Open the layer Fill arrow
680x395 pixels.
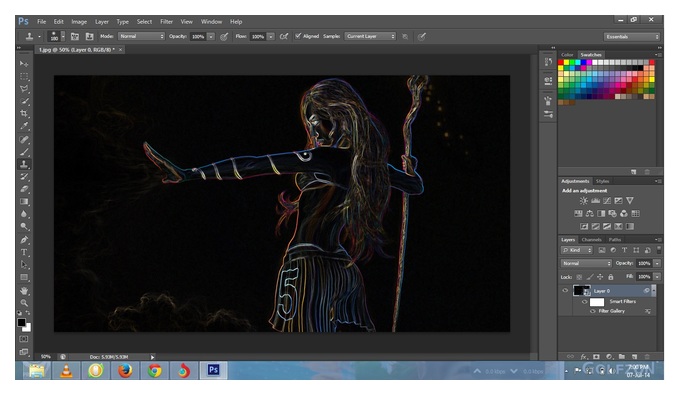click(657, 277)
